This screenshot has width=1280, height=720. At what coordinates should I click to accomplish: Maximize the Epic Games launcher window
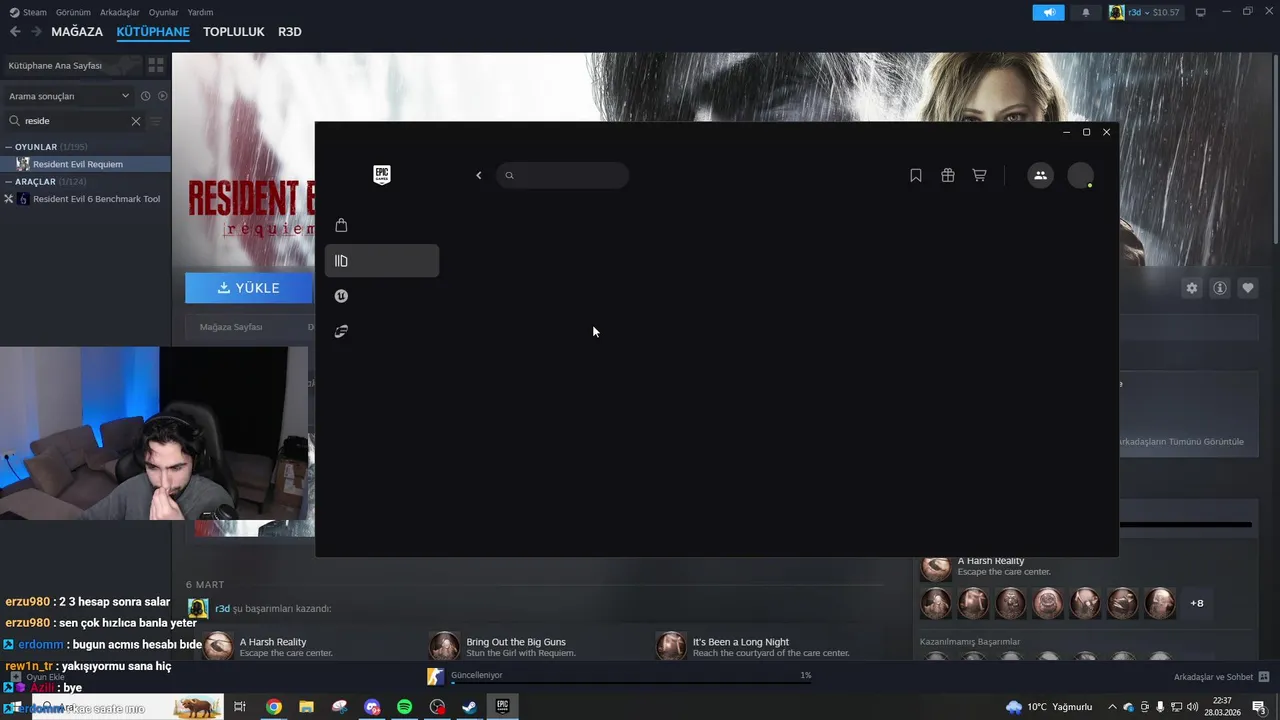1086,132
